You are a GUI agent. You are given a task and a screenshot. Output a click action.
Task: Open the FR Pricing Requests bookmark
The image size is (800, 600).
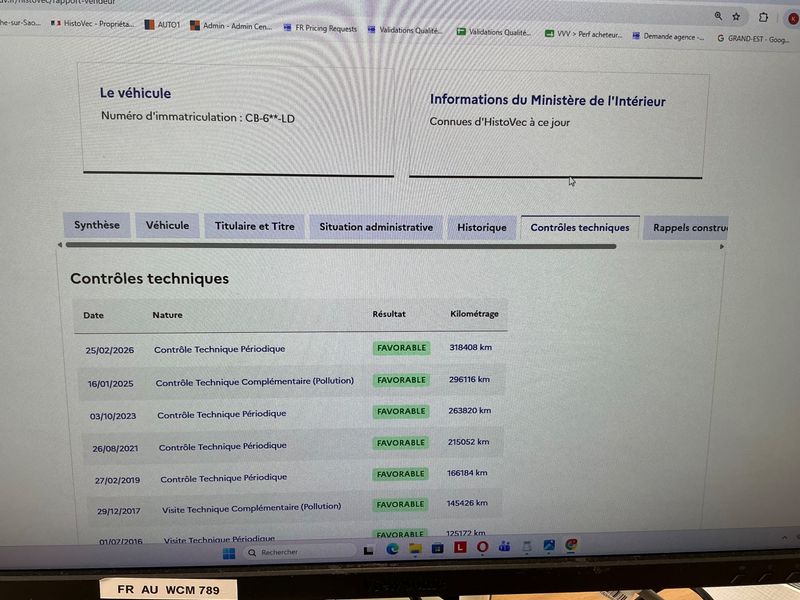pyautogui.click(x=320, y=28)
